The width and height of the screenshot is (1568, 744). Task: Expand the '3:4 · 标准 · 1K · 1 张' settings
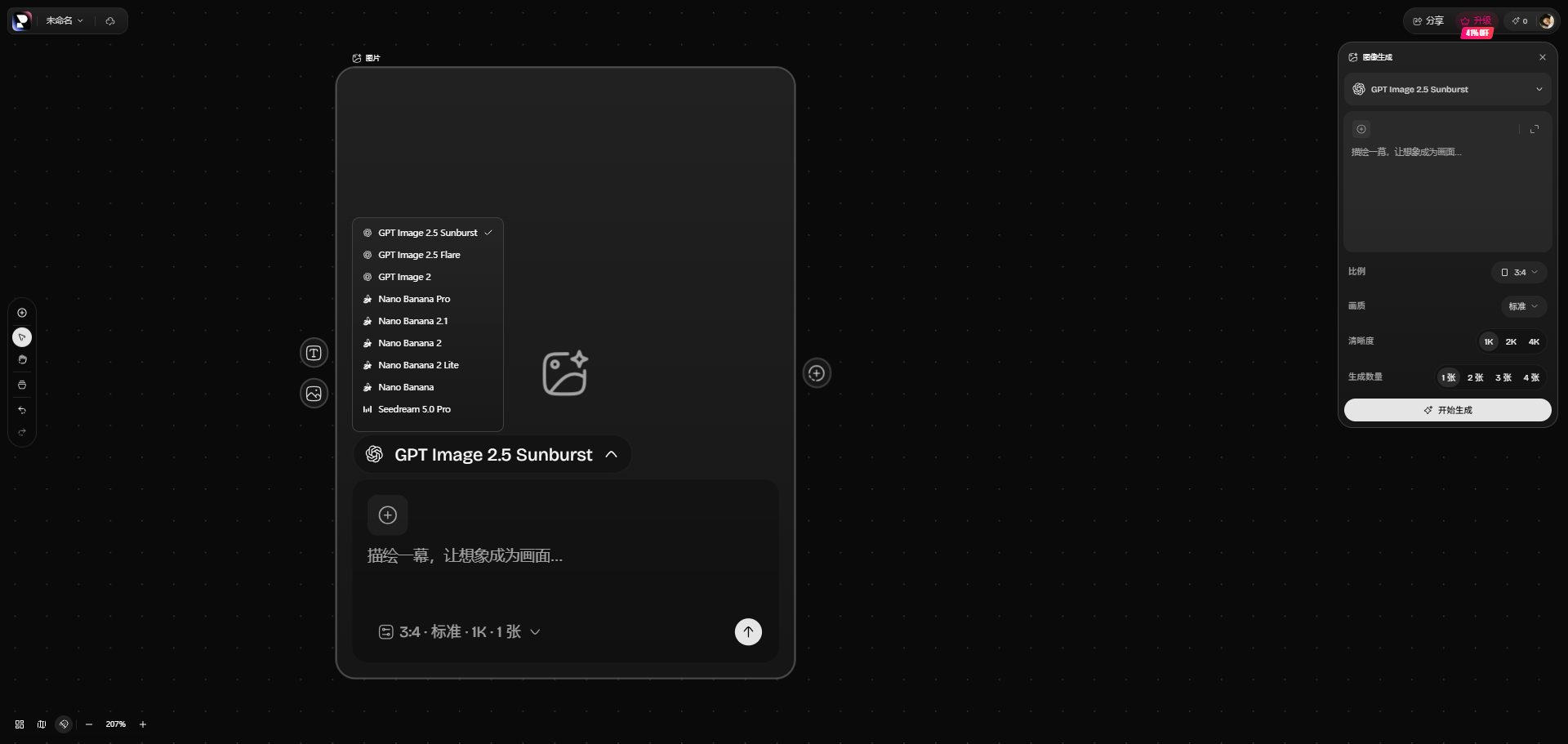tap(459, 632)
